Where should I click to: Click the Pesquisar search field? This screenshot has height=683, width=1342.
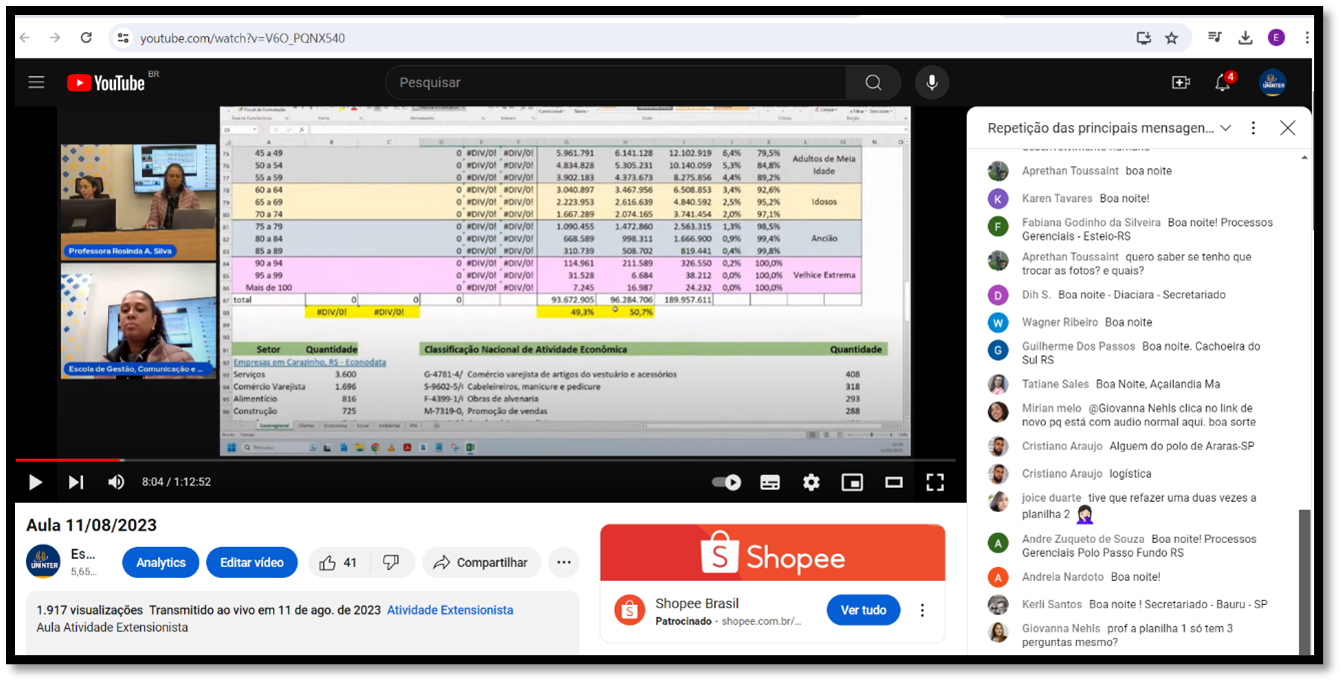[x=615, y=83]
